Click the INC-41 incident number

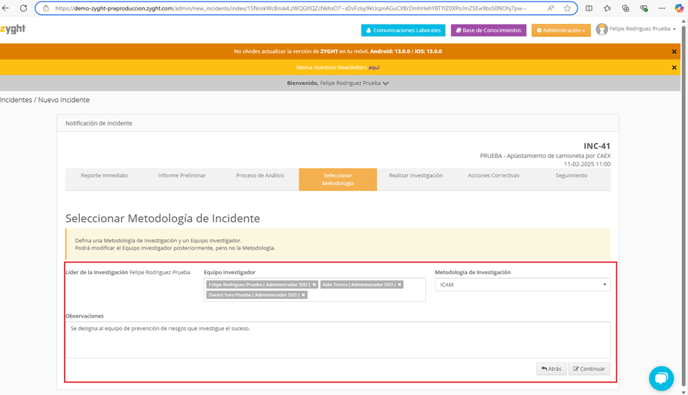coord(597,146)
